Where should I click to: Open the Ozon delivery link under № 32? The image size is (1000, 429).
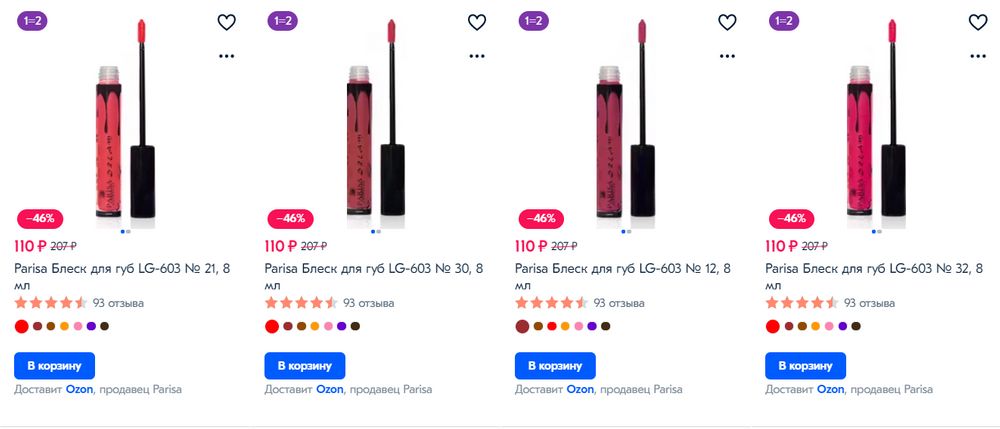click(830, 389)
